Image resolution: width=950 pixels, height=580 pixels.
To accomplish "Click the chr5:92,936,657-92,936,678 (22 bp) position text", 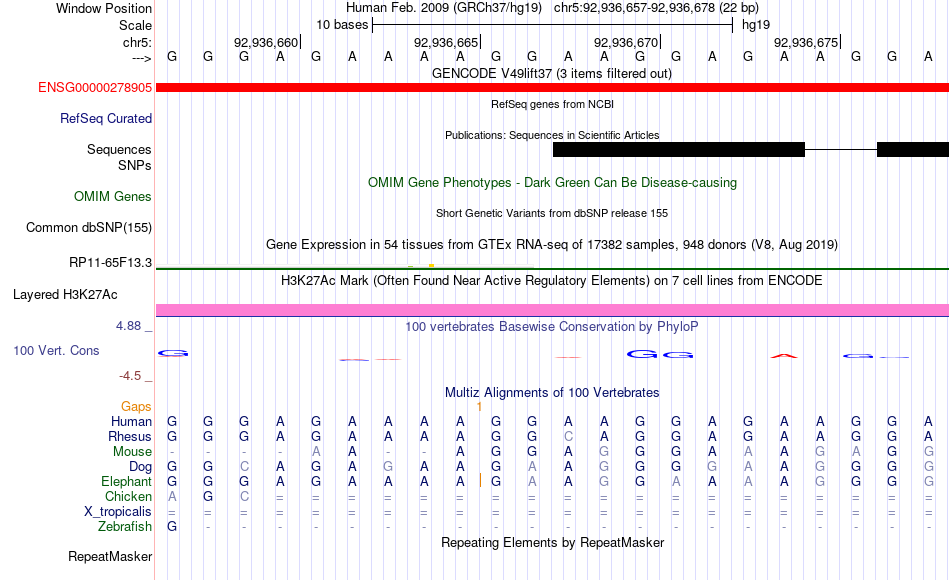I will [656, 8].
